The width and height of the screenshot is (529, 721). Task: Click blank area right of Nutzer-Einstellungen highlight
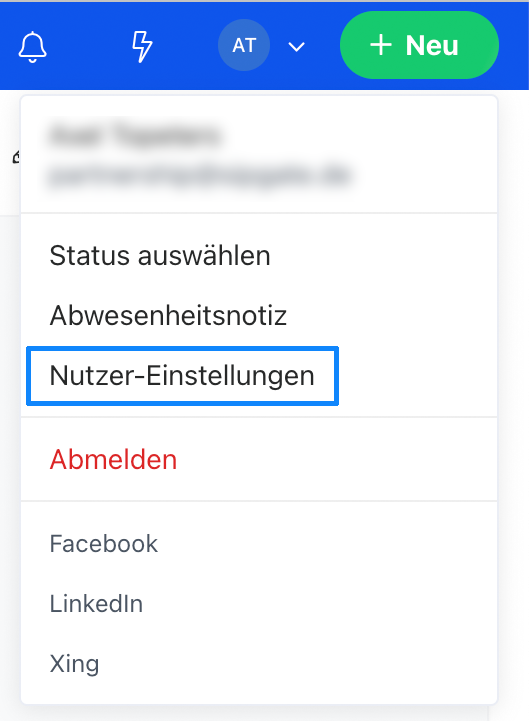tap(418, 376)
